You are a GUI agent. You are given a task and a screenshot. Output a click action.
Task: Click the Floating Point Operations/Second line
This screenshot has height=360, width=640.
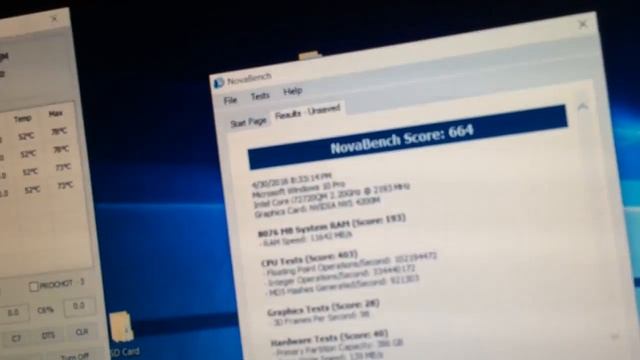pyautogui.click(x=351, y=264)
